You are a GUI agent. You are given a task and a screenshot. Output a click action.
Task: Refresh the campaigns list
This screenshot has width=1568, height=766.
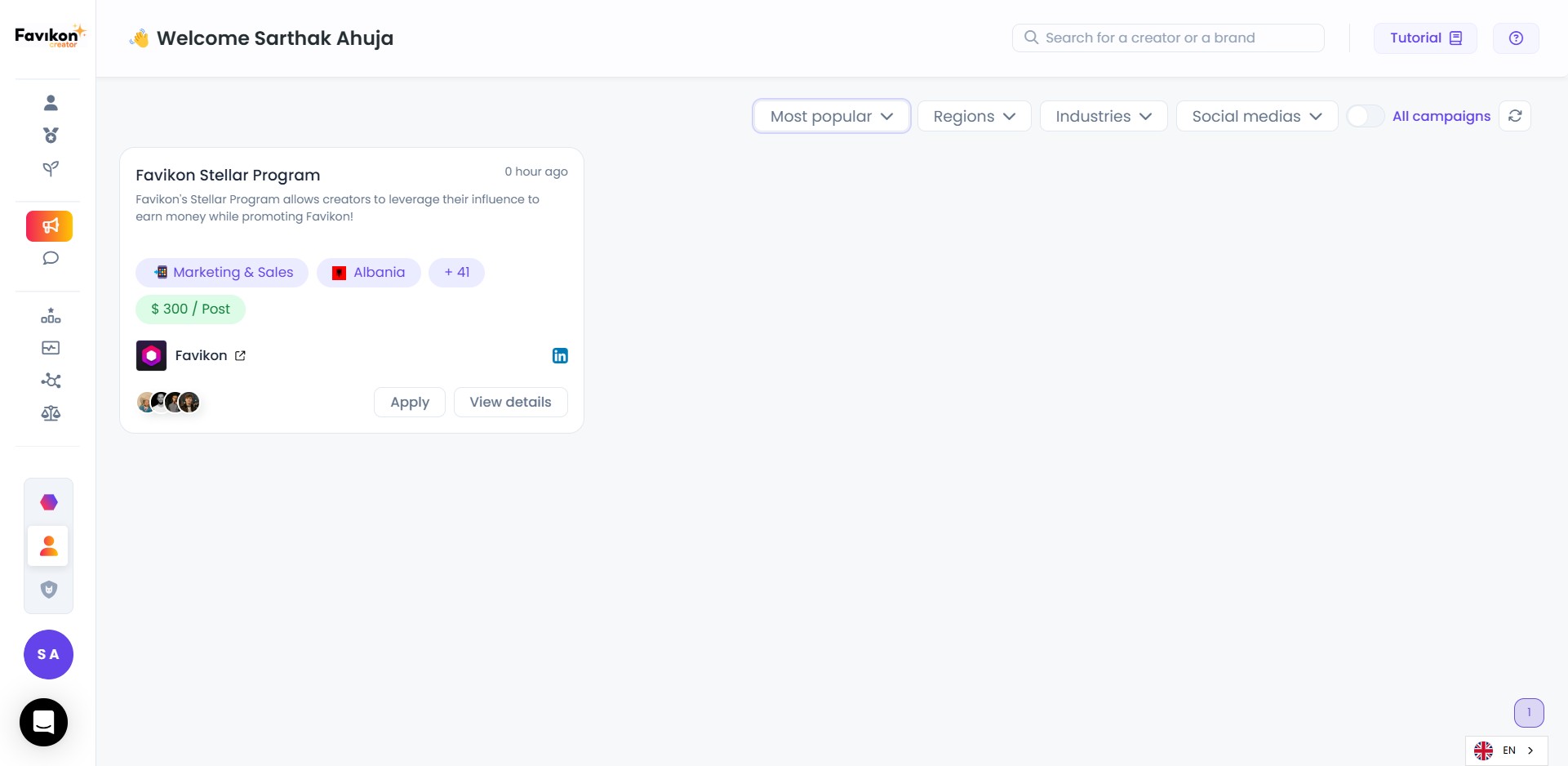coord(1515,116)
